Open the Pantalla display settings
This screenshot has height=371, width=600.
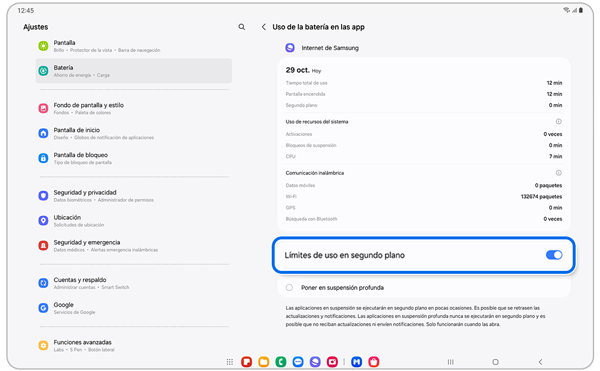coord(134,46)
